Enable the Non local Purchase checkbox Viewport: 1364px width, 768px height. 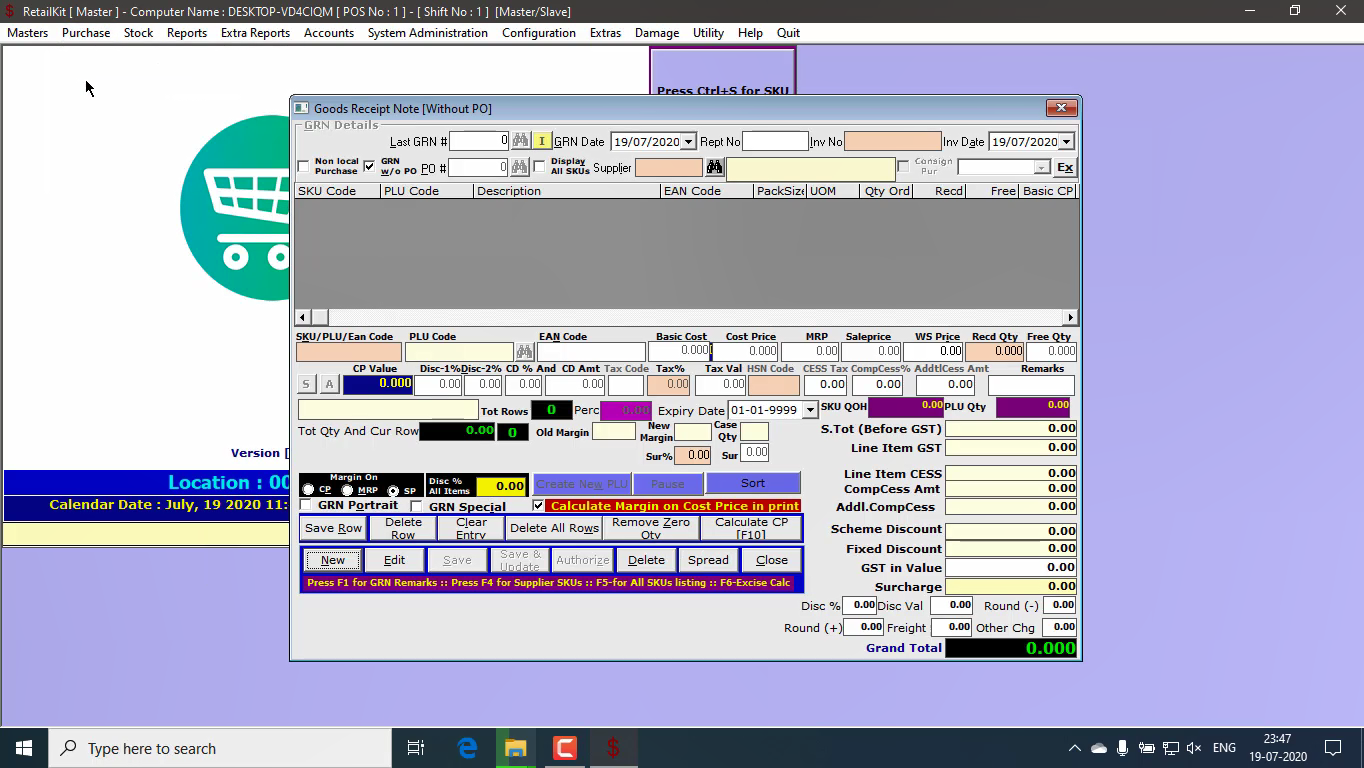tap(304, 166)
